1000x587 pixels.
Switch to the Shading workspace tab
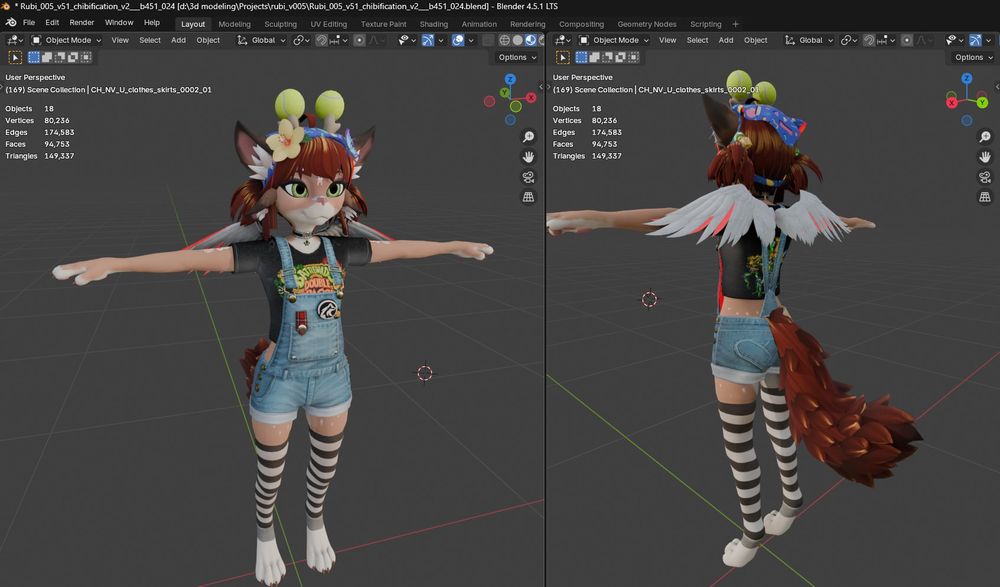coord(434,24)
